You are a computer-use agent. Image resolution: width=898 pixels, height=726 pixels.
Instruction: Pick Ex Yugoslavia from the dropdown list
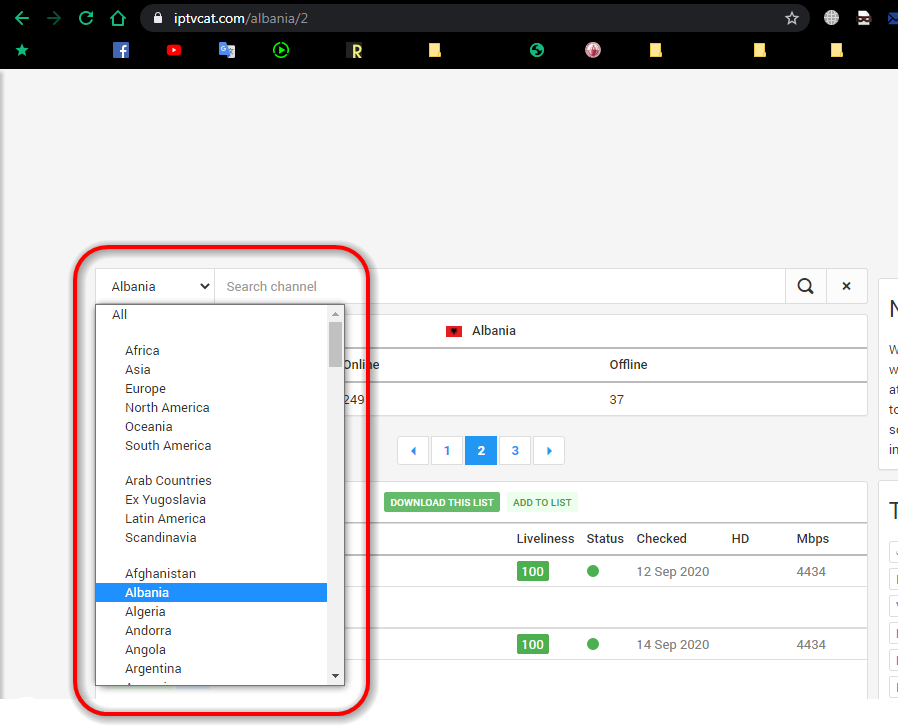click(165, 500)
